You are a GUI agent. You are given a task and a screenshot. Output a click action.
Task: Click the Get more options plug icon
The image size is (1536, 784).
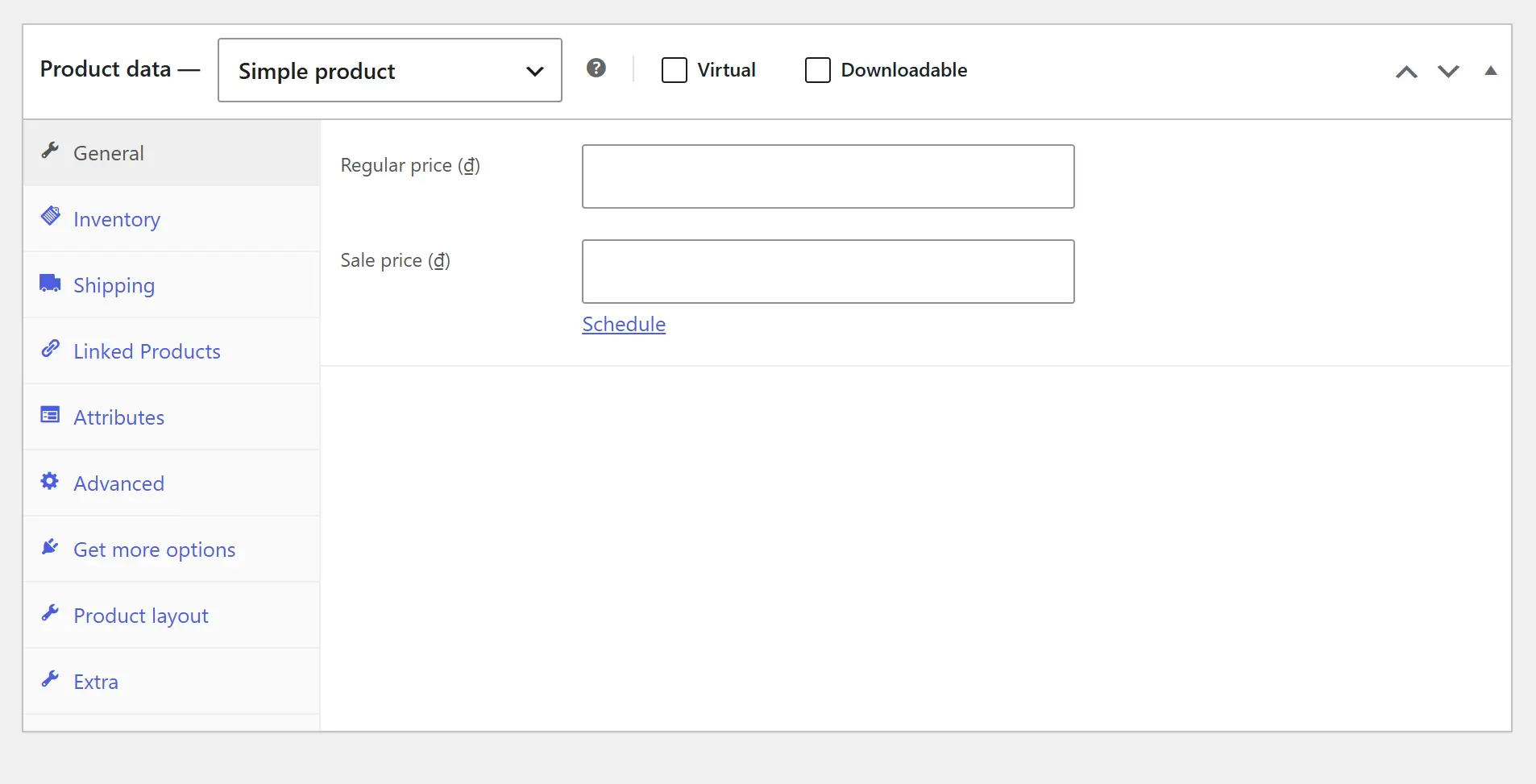coord(50,547)
